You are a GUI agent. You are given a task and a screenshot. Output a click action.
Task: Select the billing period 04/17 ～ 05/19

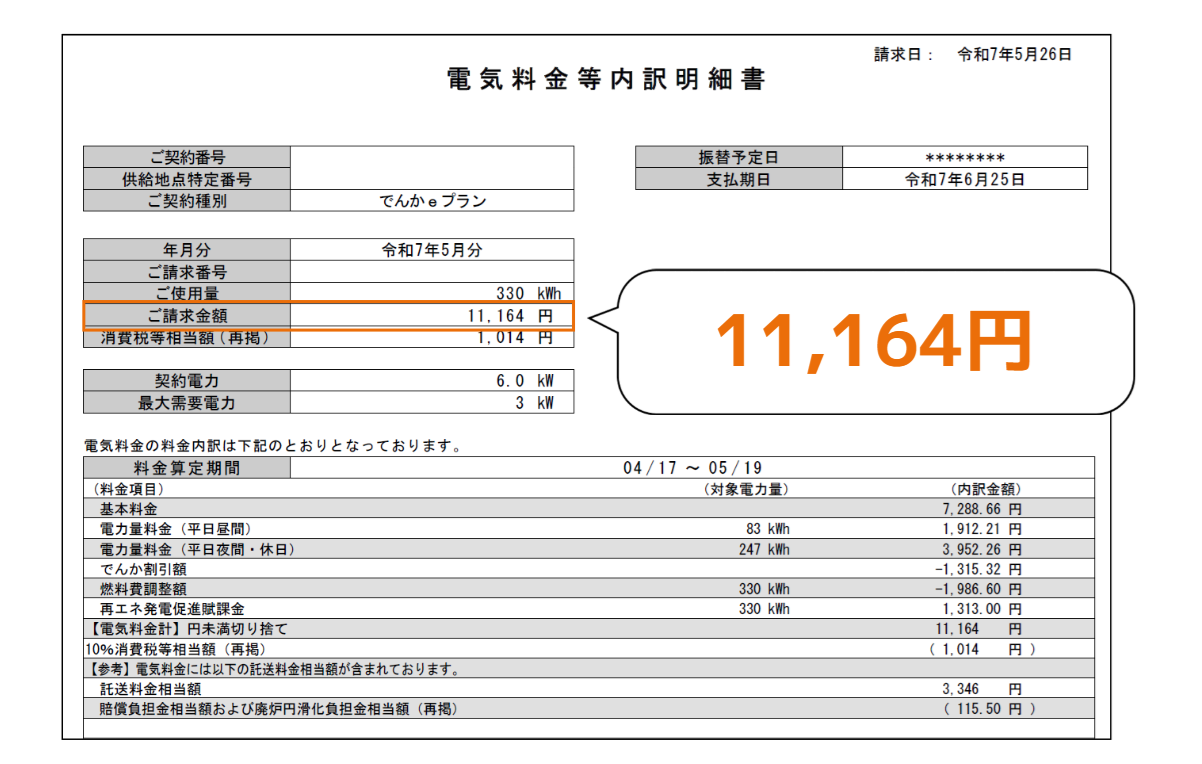693,468
